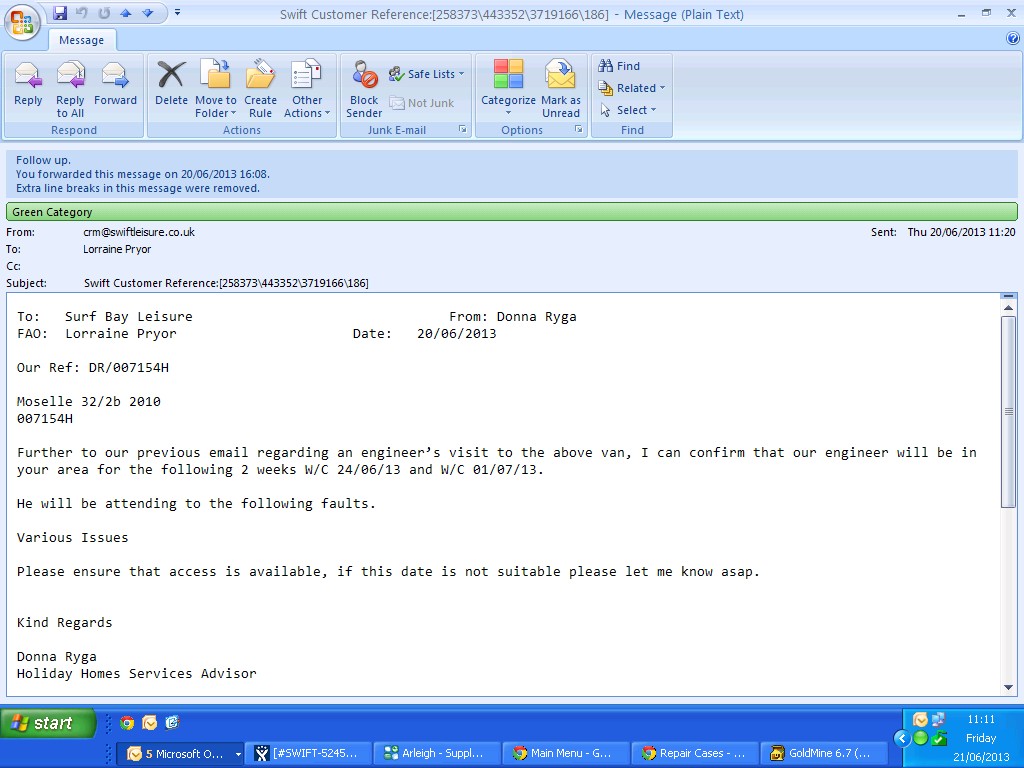1024x768 pixels.
Task: Open Other Actions dropdown
Action: (x=307, y=89)
